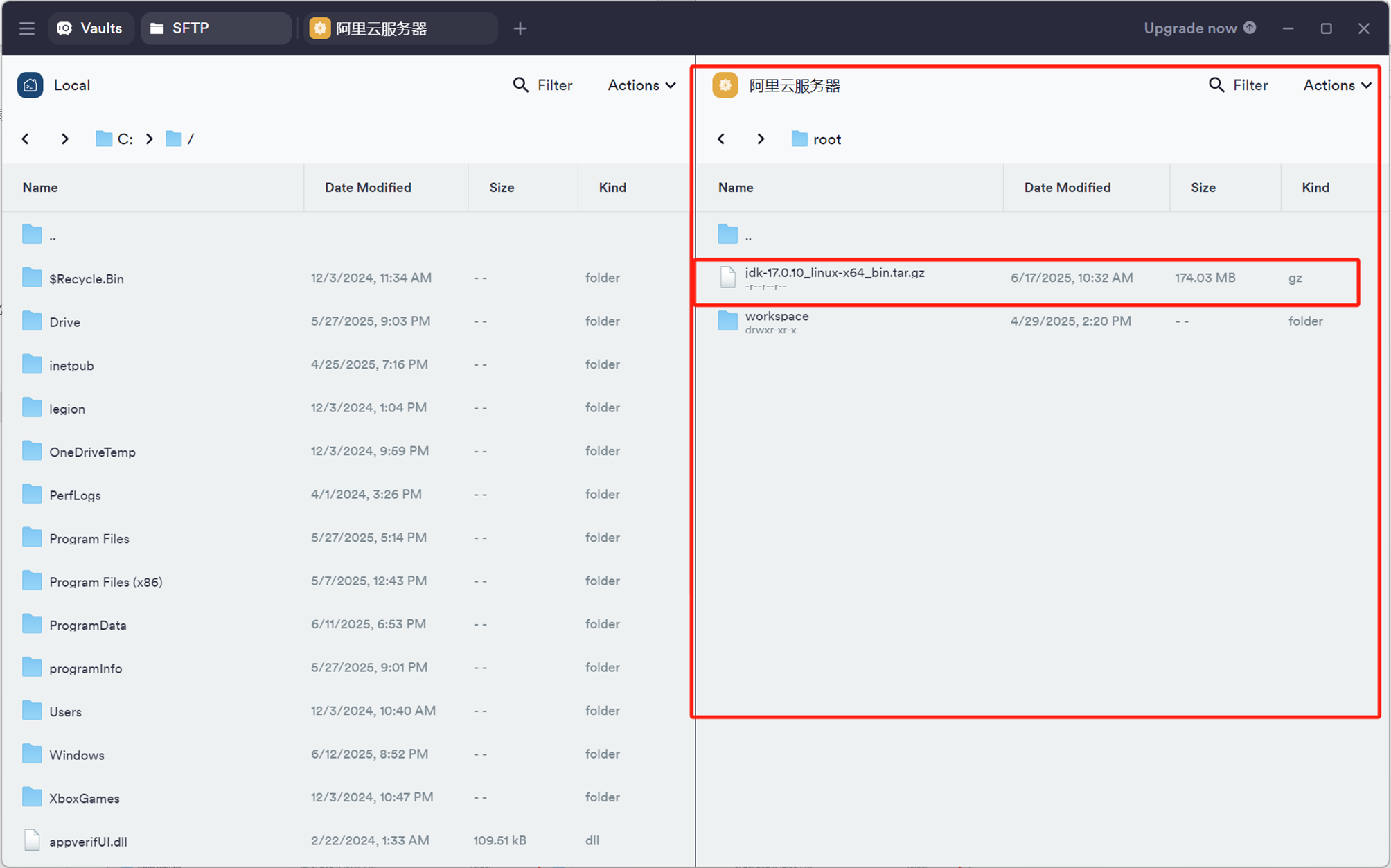Viewport: 1391px width, 868px height.
Task: Click the remote pane Filter button
Action: click(x=1239, y=85)
